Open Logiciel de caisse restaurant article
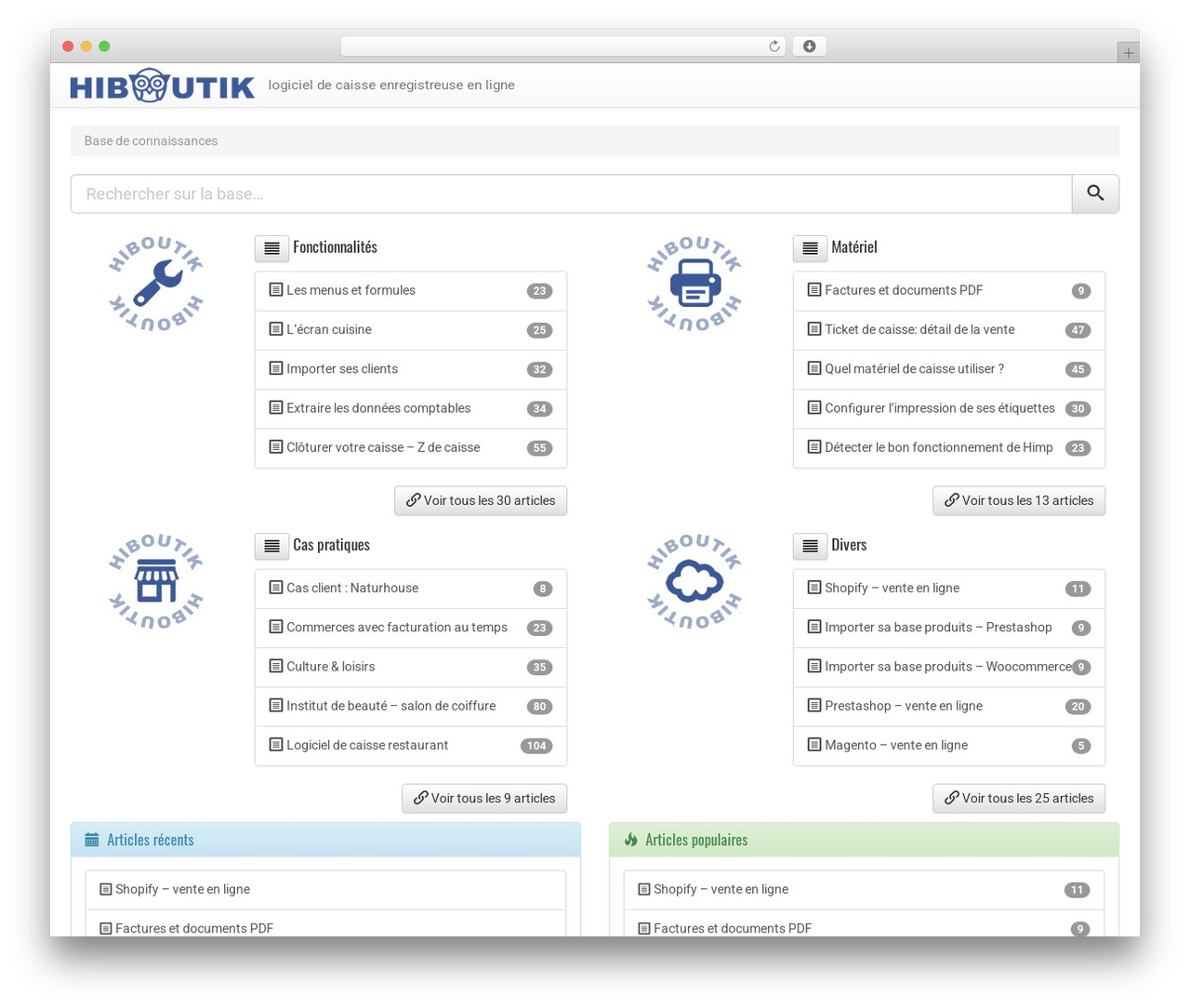This screenshot has height=1008, width=1190. pos(411,745)
